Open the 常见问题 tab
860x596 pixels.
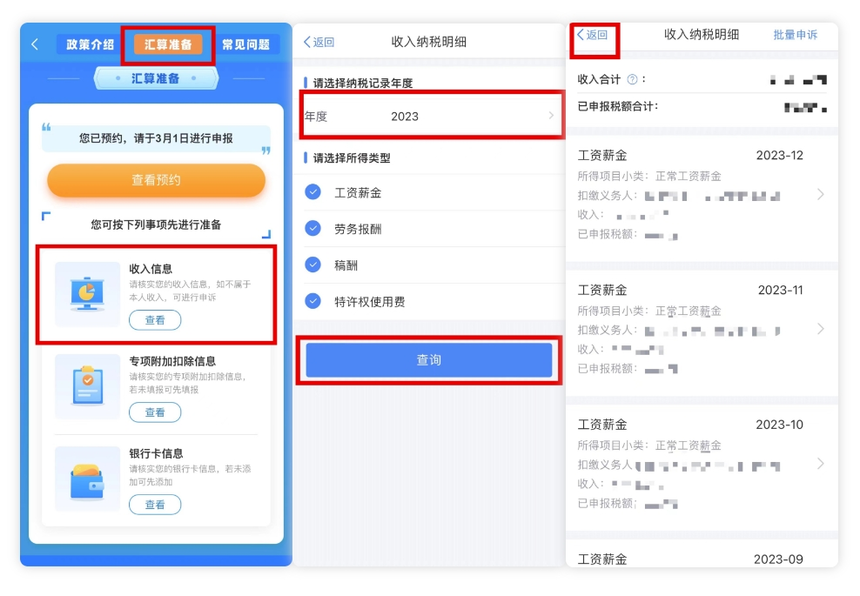point(246,44)
